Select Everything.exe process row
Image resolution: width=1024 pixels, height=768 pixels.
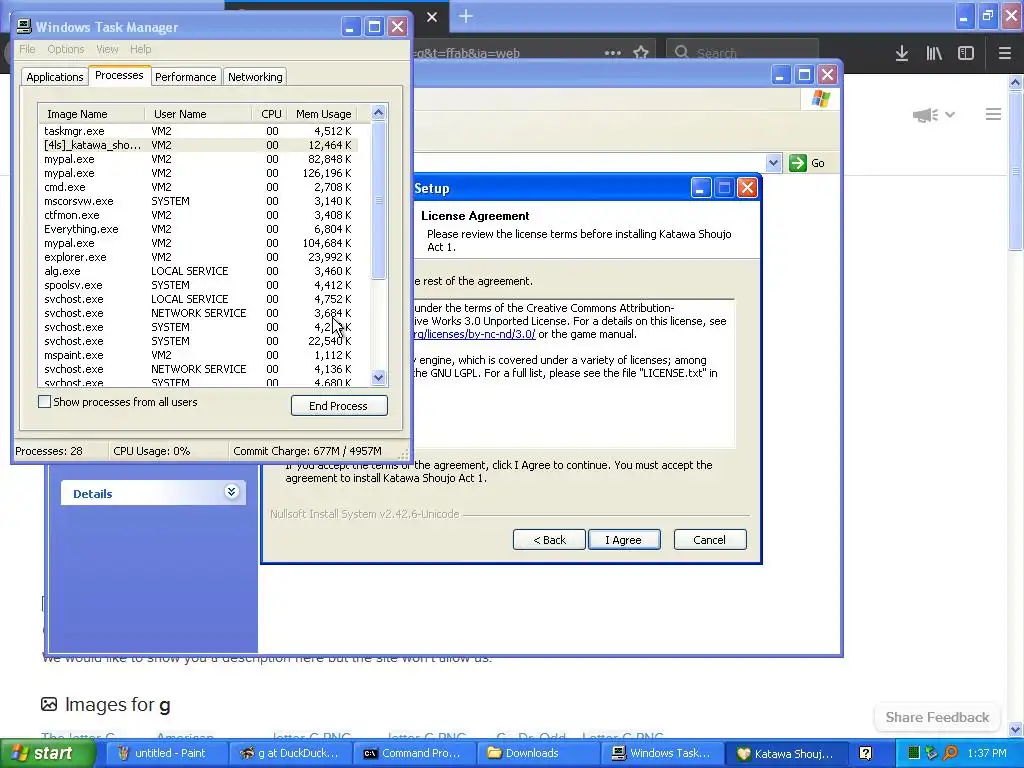199,229
